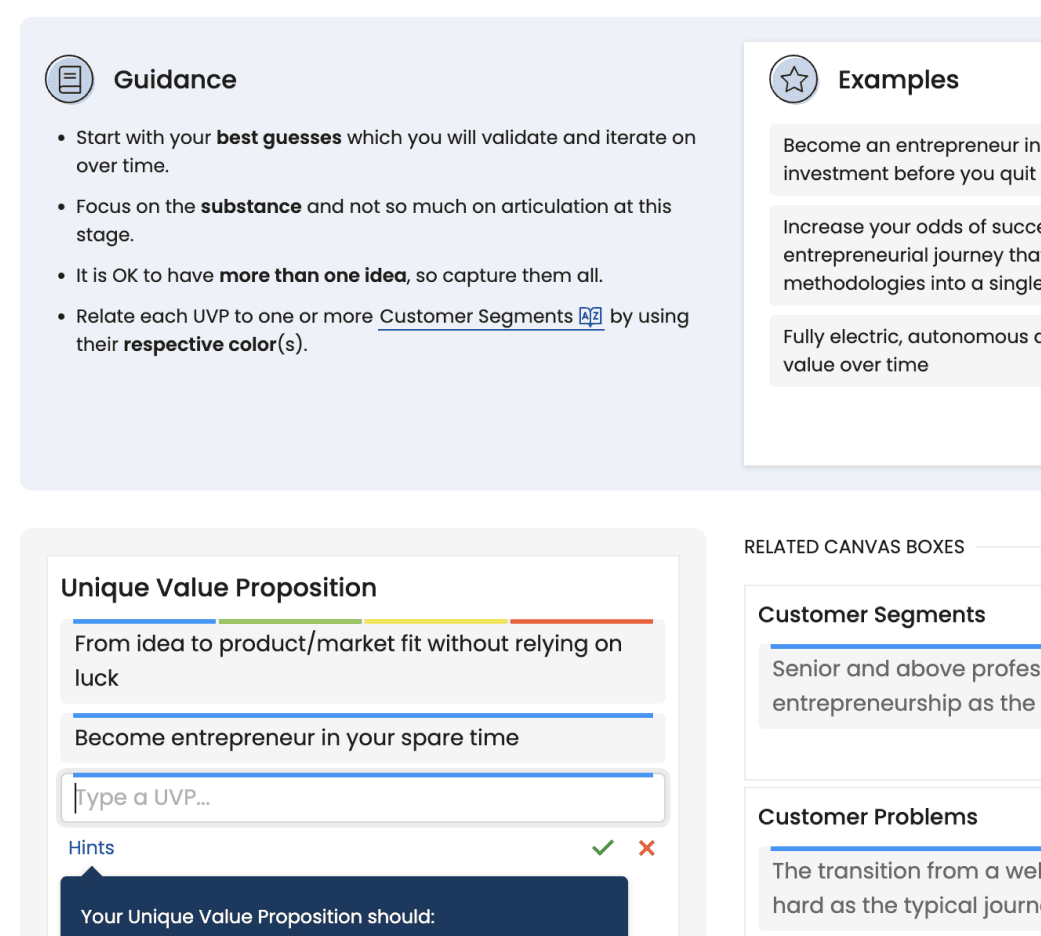Click blue color bar above "Become entrepreneur" UVP
1041x936 pixels.
point(363,715)
